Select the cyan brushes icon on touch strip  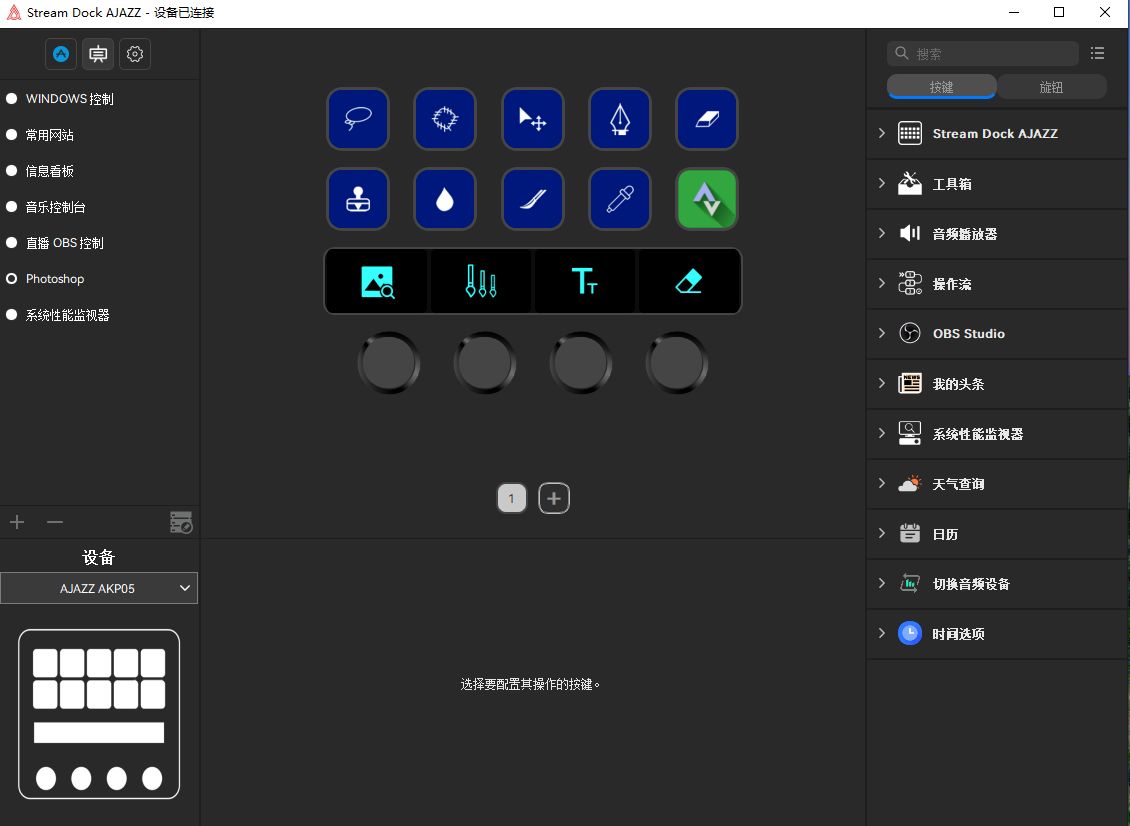tap(481, 281)
